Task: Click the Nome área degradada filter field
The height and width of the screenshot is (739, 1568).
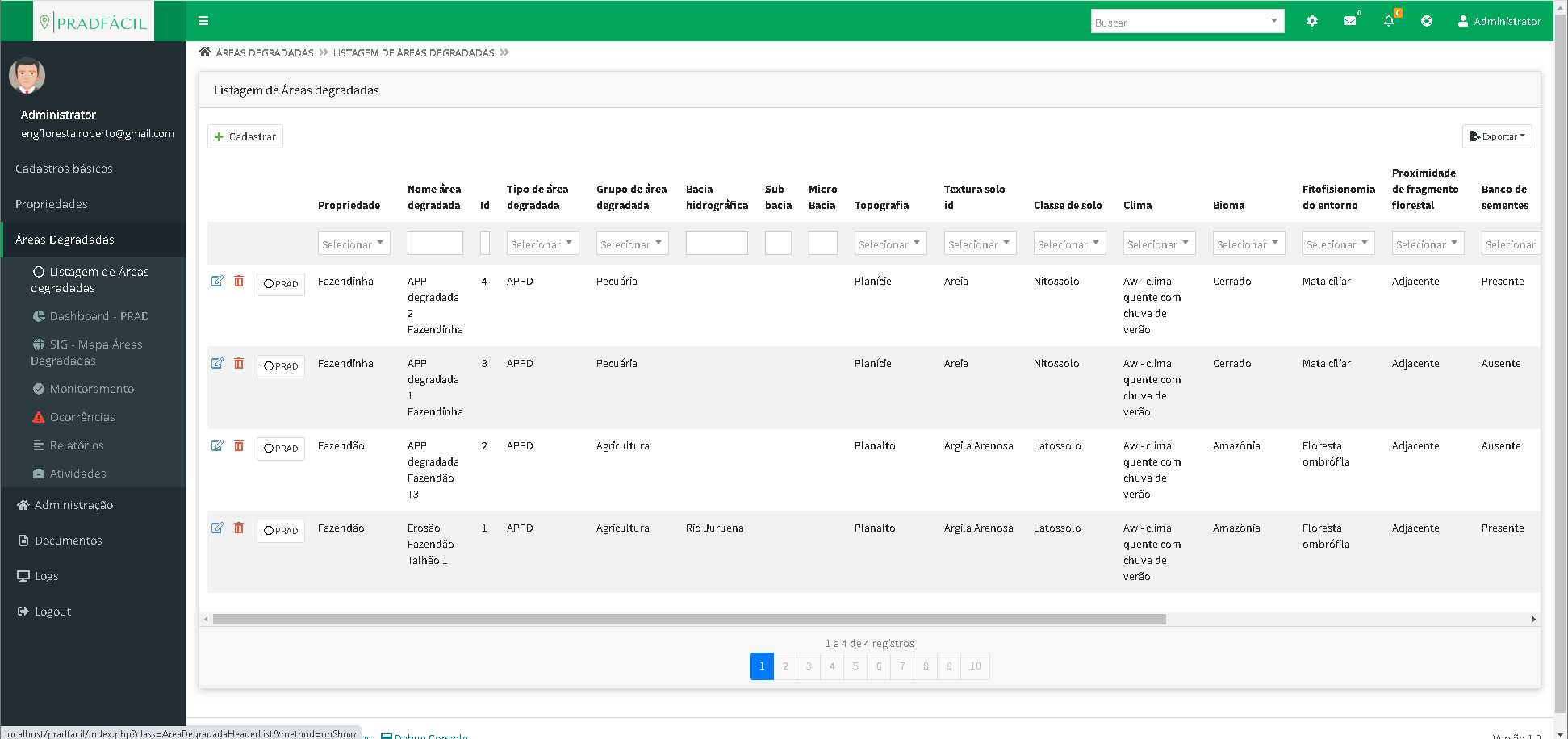Action: click(x=435, y=244)
